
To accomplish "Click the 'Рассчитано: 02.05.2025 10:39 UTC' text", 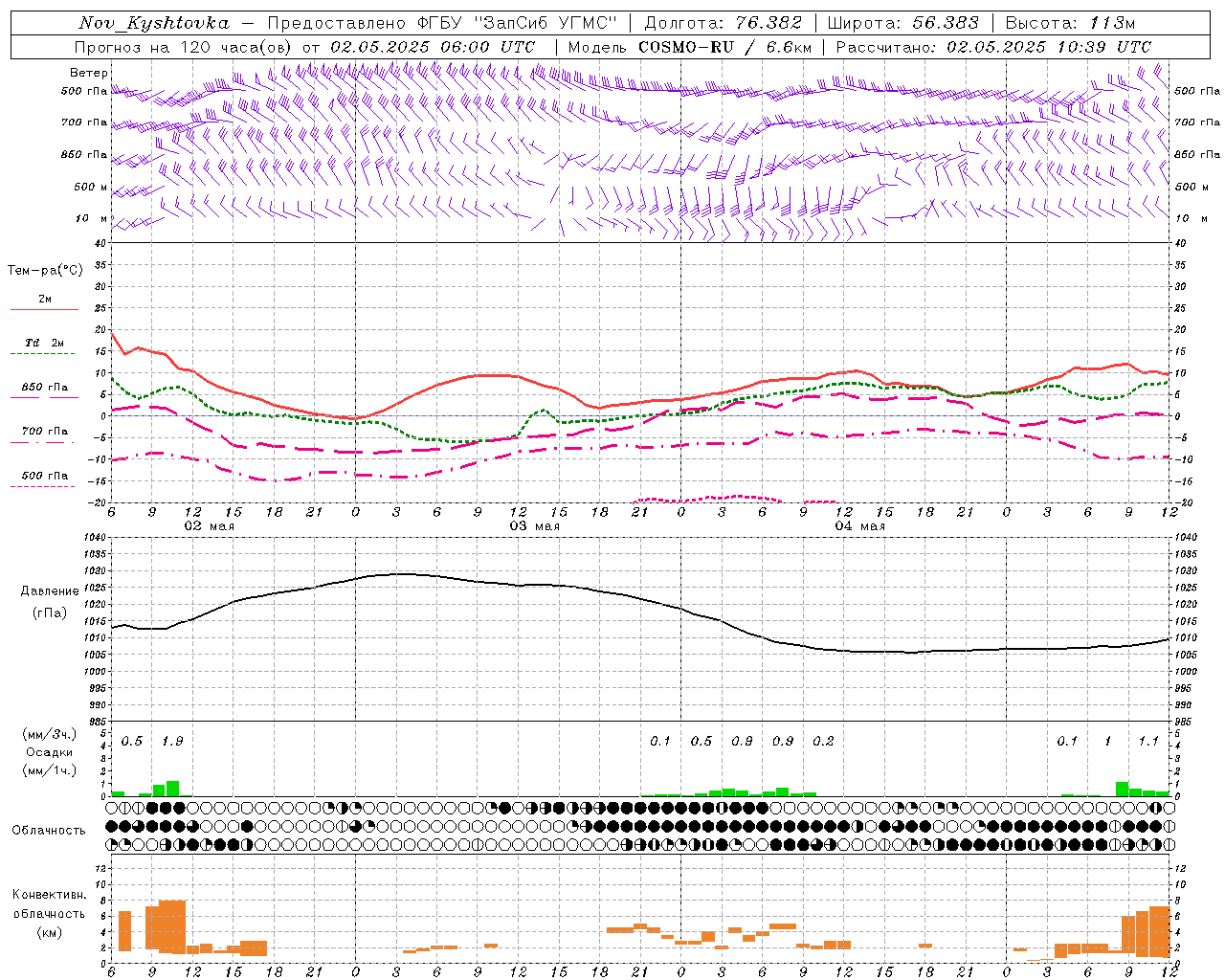I will pyautogui.click(x=993, y=47).
